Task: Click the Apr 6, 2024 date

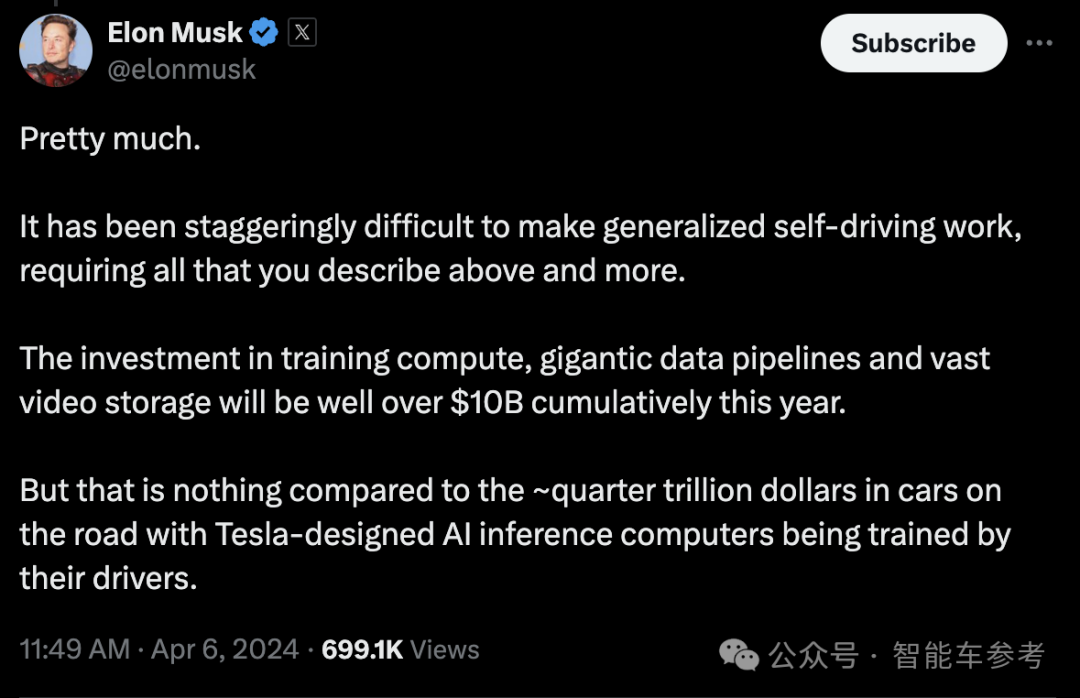Action: coord(225,649)
